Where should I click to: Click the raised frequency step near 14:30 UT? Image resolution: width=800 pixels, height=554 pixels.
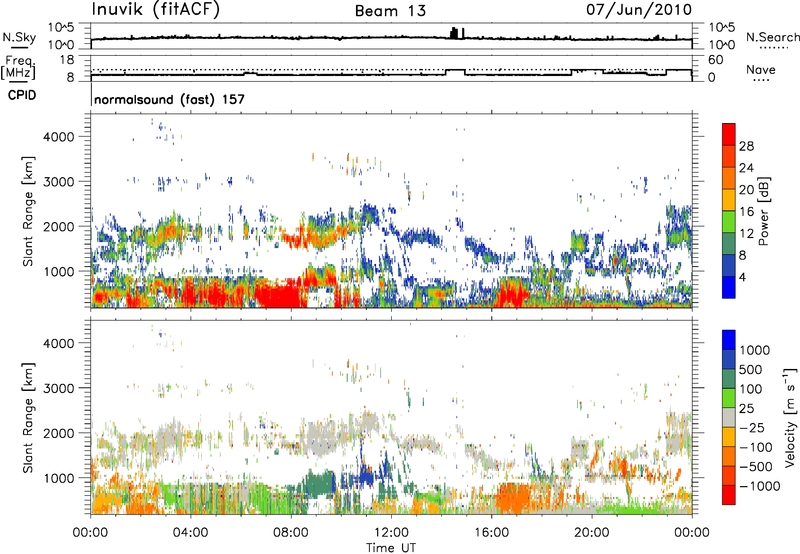(455, 70)
